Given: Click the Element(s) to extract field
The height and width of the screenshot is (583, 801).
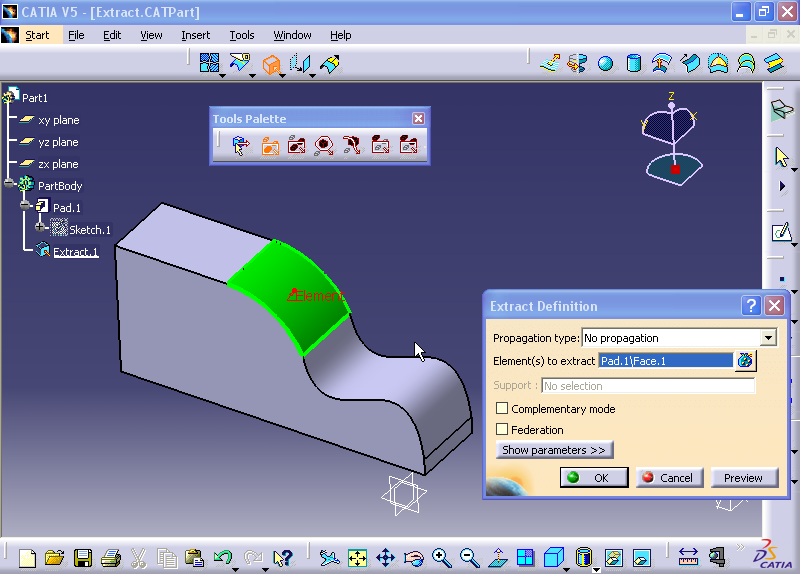Looking at the screenshot, I should [666, 361].
